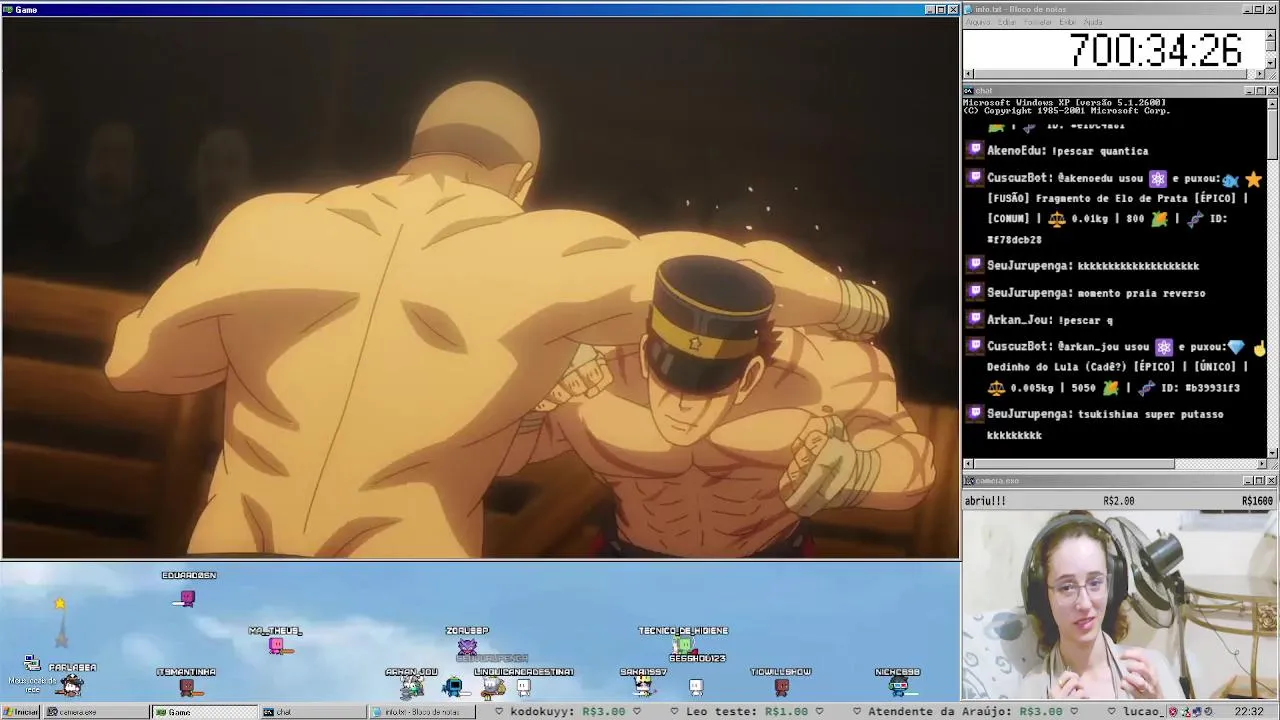Image resolution: width=1280 pixels, height=720 pixels.
Task: Click the 700:34:26 timer text
Action: pos(1155,50)
